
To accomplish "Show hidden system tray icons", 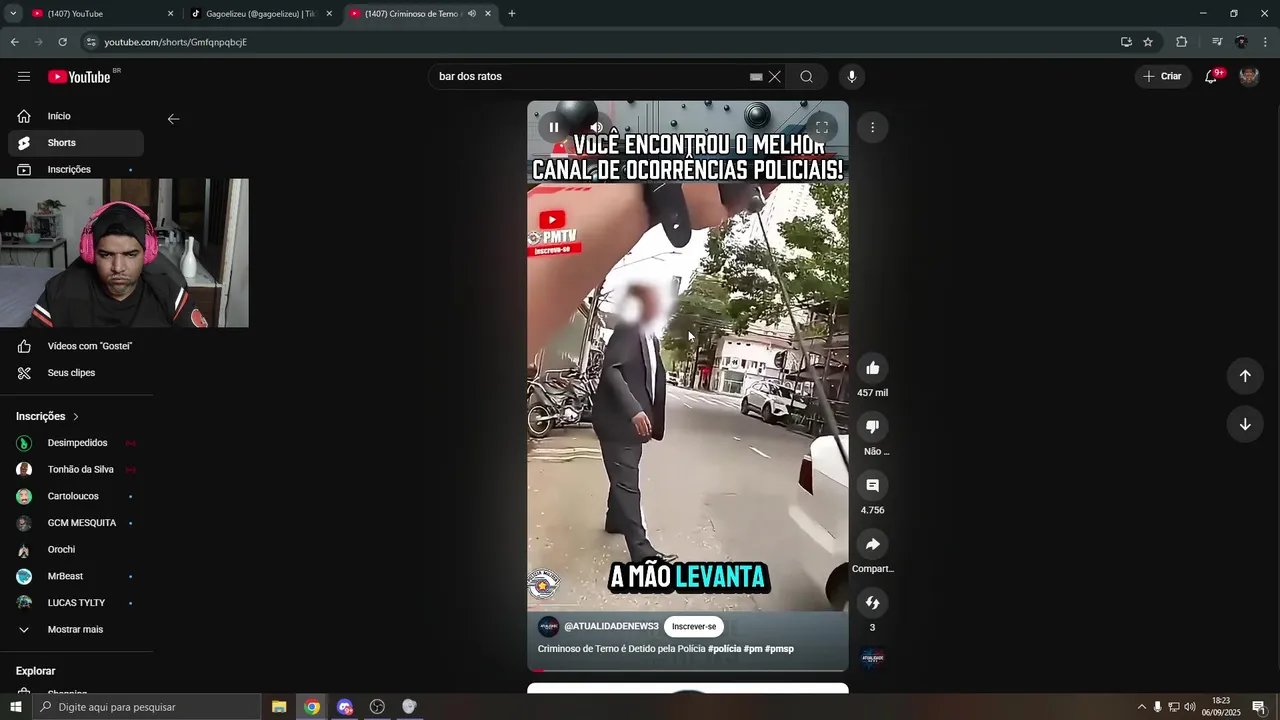I will click(1142, 707).
